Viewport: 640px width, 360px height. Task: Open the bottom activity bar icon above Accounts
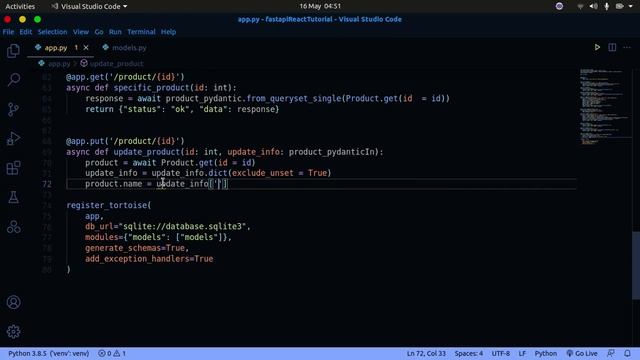(13, 227)
